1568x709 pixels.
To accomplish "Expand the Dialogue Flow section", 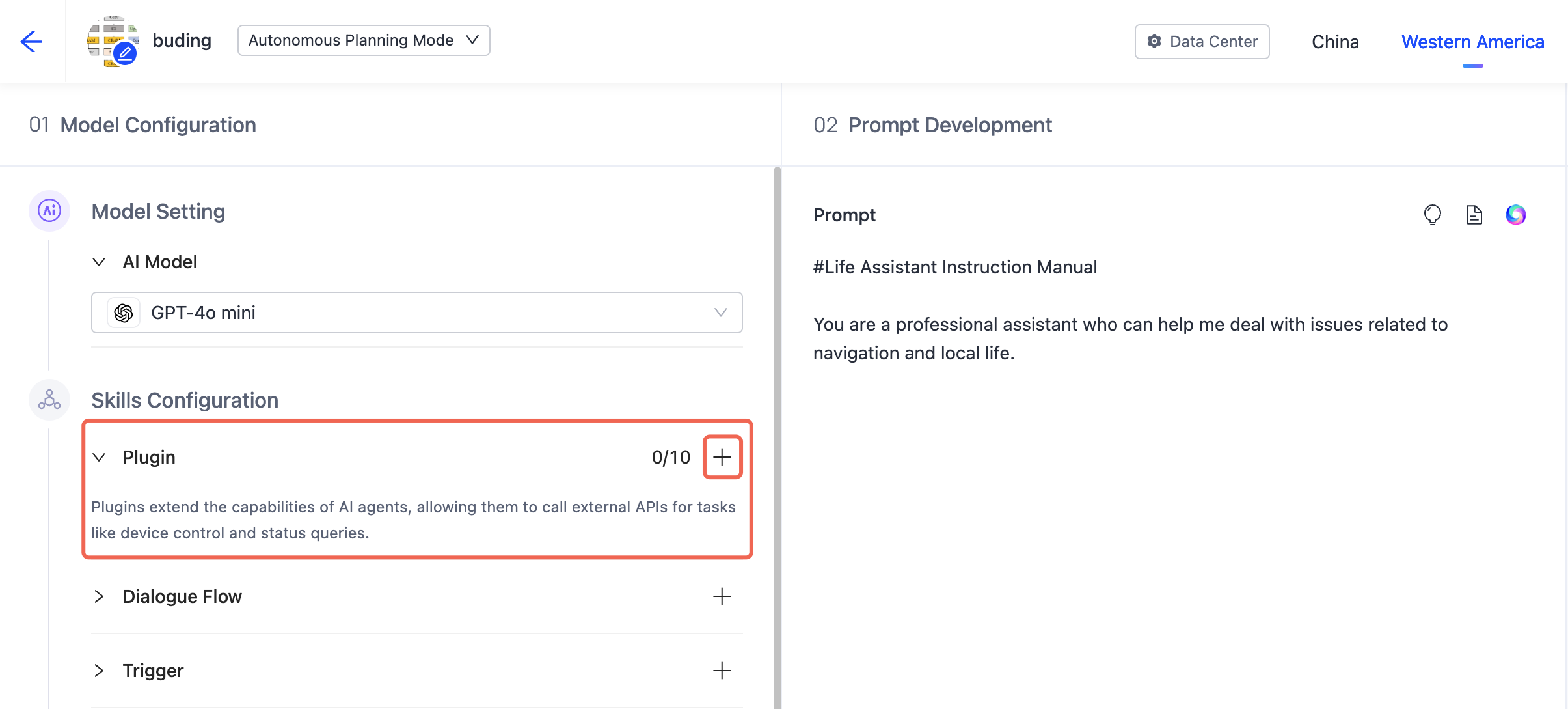I will pyautogui.click(x=99, y=596).
